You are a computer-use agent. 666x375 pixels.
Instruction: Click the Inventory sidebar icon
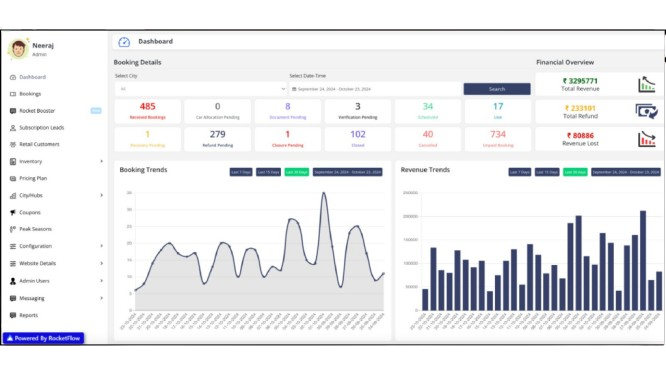13,161
